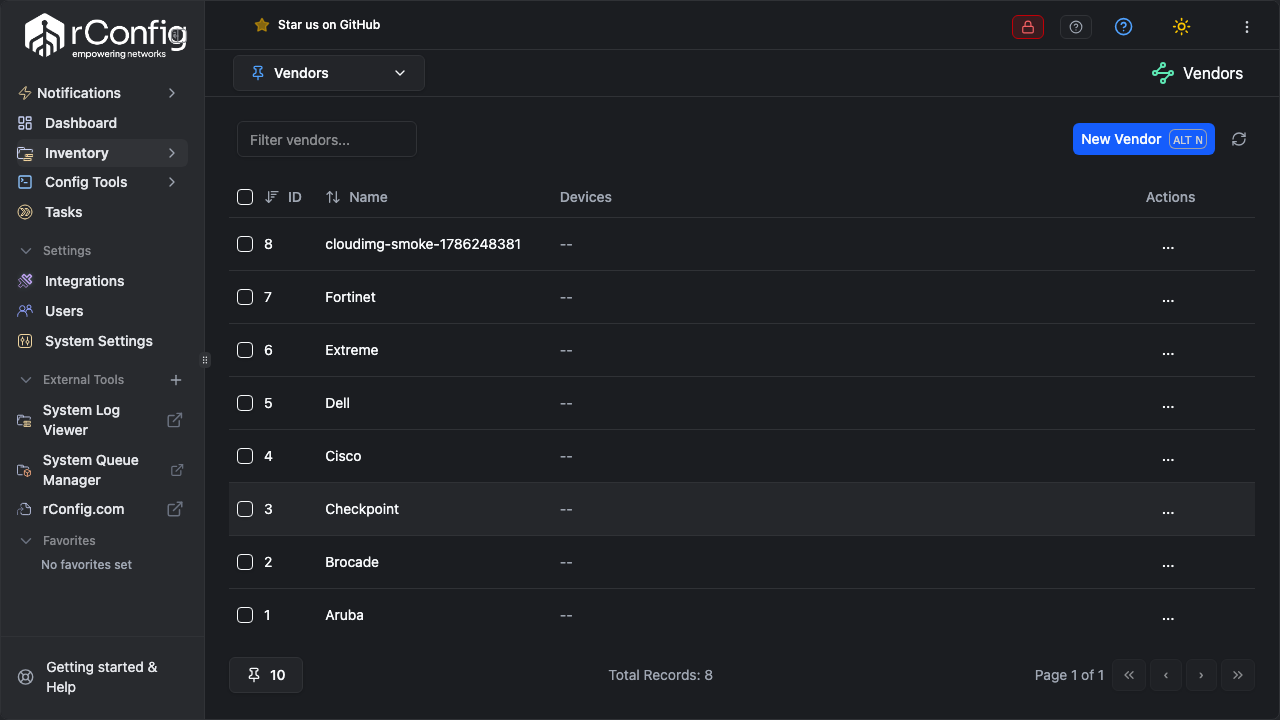Open actions menu for Extreme row
This screenshot has width=1280, height=720.
click(1168, 351)
